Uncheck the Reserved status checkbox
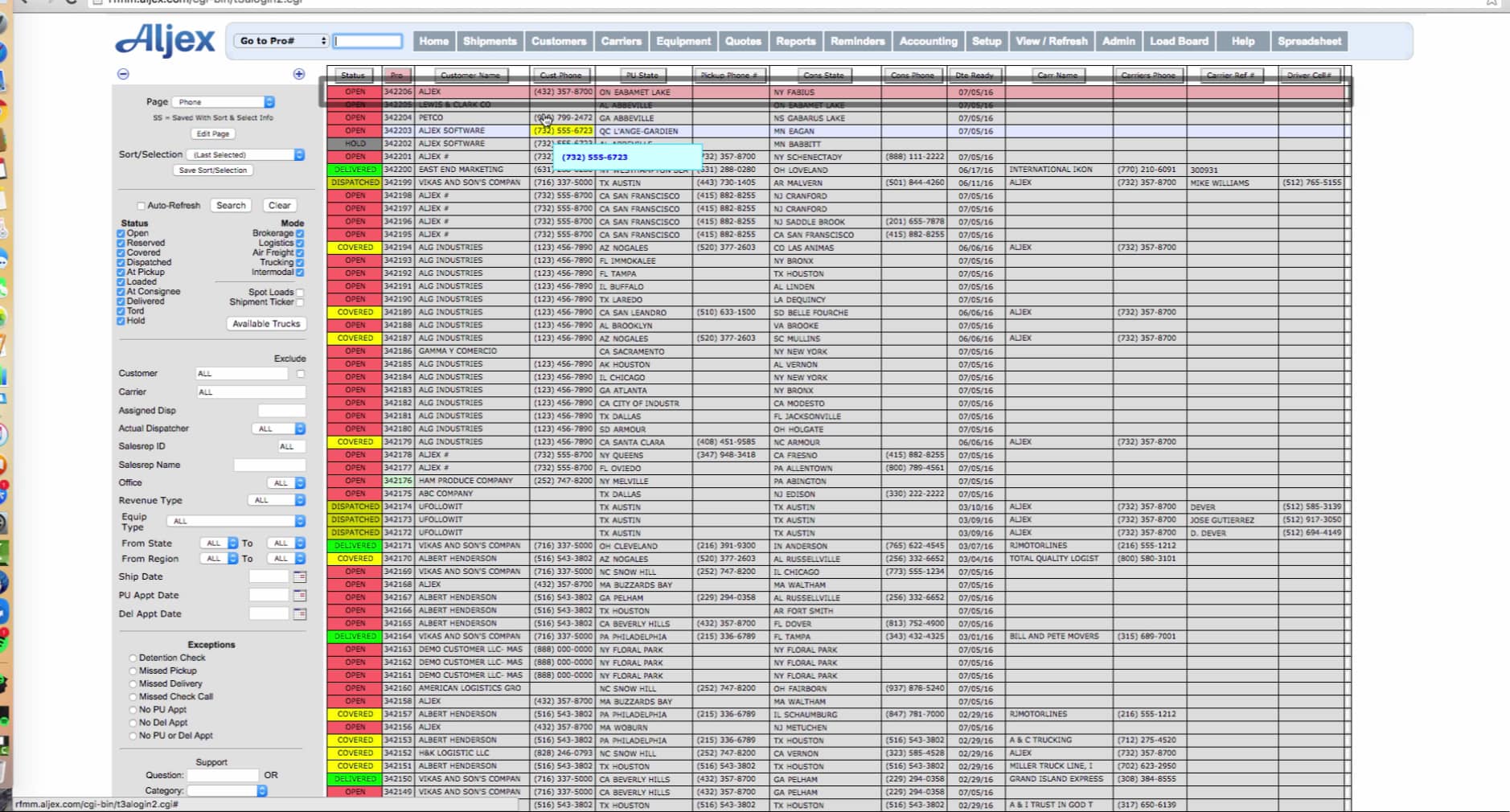 point(121,243)
